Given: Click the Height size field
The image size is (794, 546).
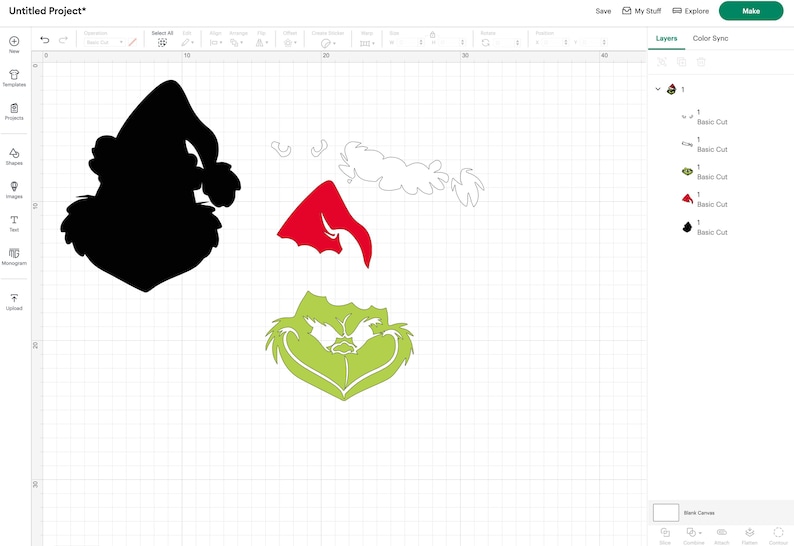Looking at the screenshot, I should tap(450, 43).
